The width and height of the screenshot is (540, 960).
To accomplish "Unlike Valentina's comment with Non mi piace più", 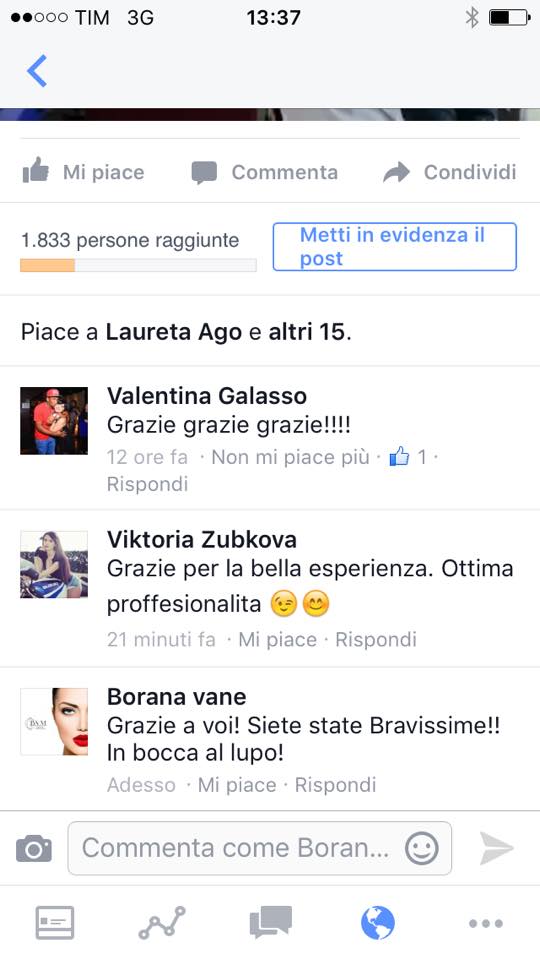I will tap(290, 457).
